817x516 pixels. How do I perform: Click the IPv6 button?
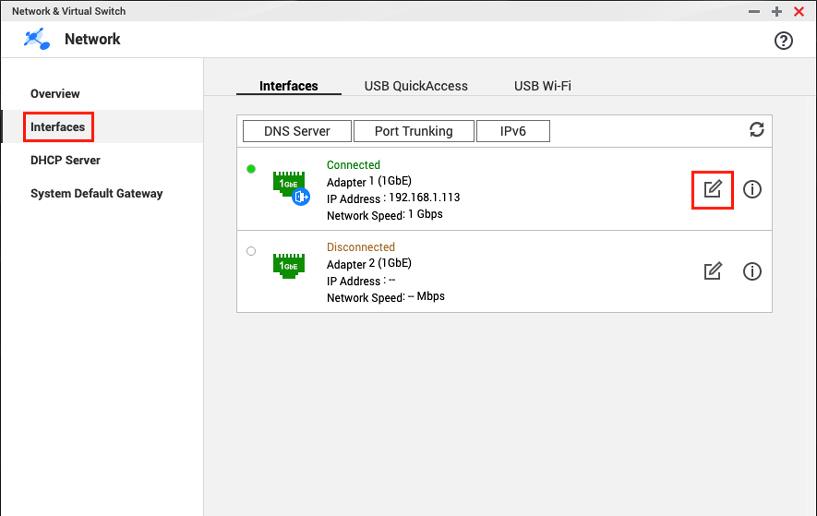512,131
